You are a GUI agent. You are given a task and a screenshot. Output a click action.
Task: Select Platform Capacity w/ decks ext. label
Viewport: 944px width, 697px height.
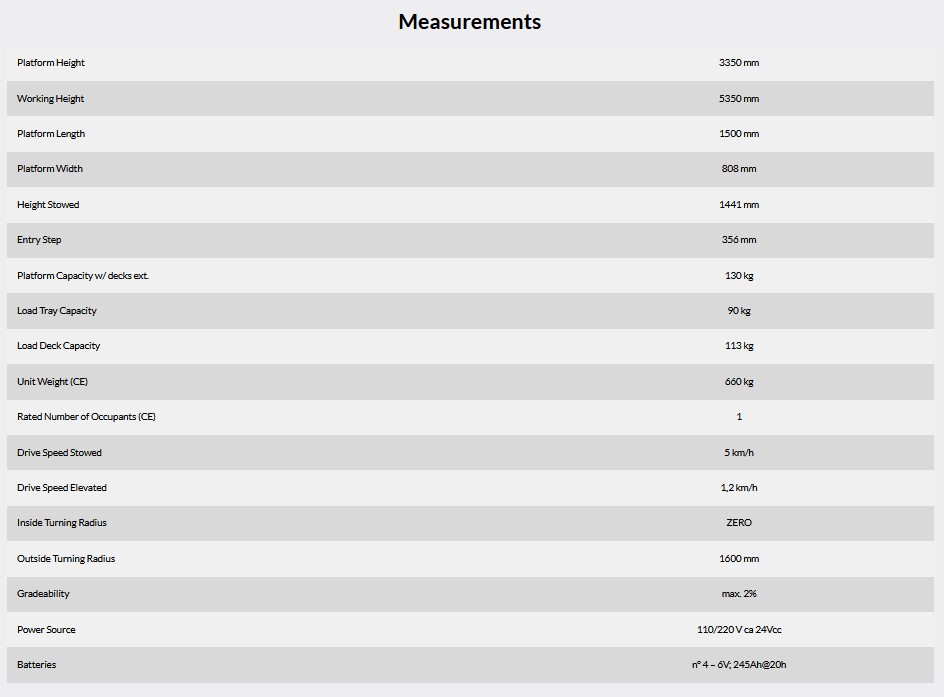coord(83,276)
